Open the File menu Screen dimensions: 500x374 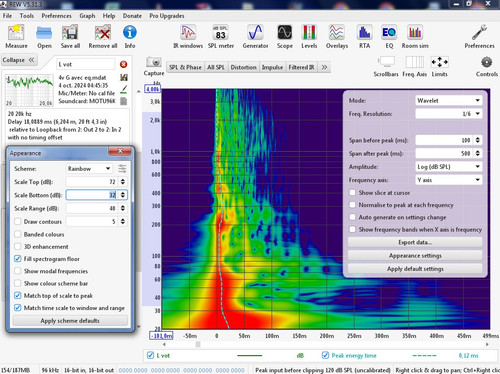7,16
